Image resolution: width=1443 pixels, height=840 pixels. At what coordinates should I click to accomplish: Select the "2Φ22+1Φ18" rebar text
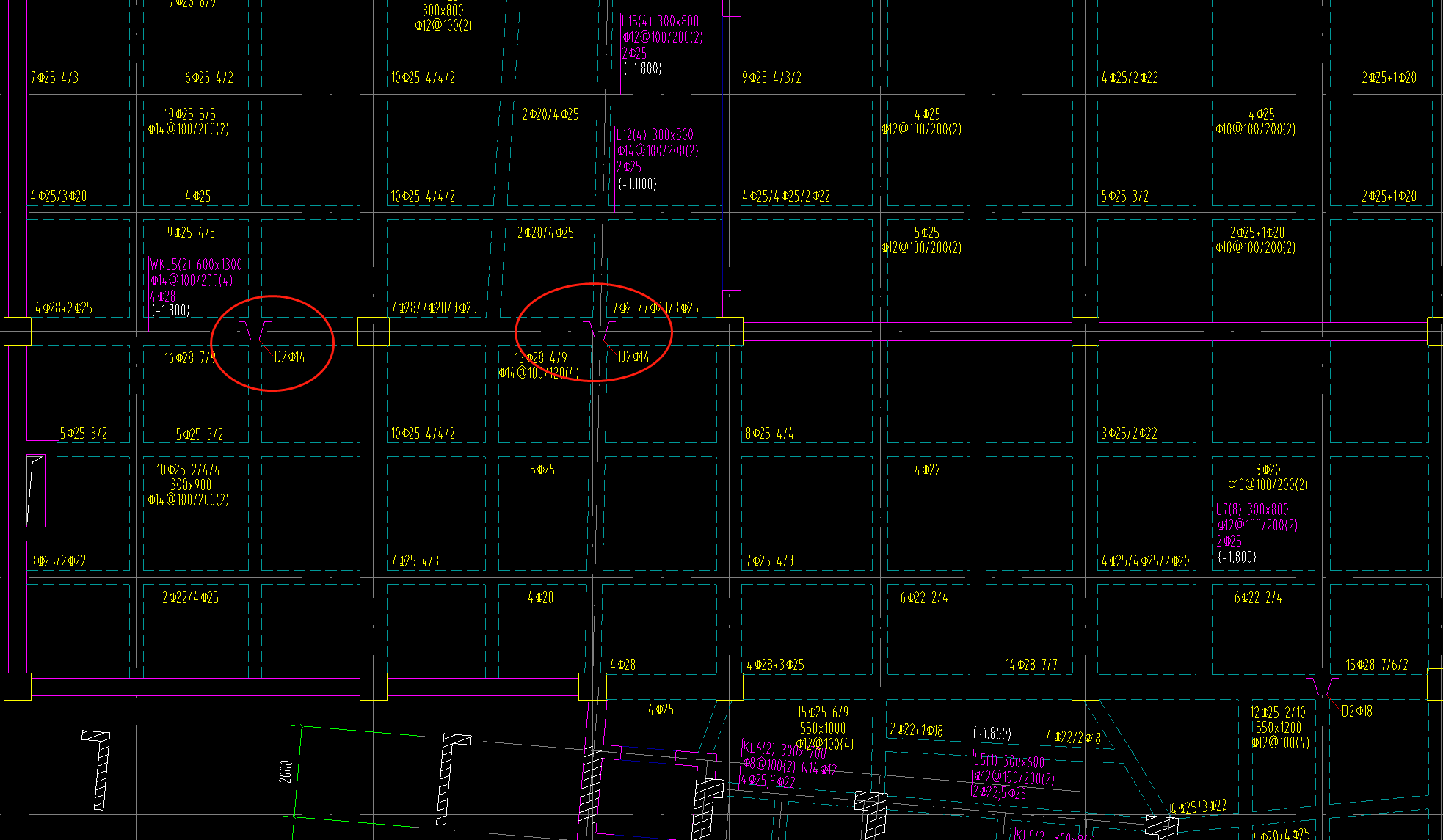(917, 731)
